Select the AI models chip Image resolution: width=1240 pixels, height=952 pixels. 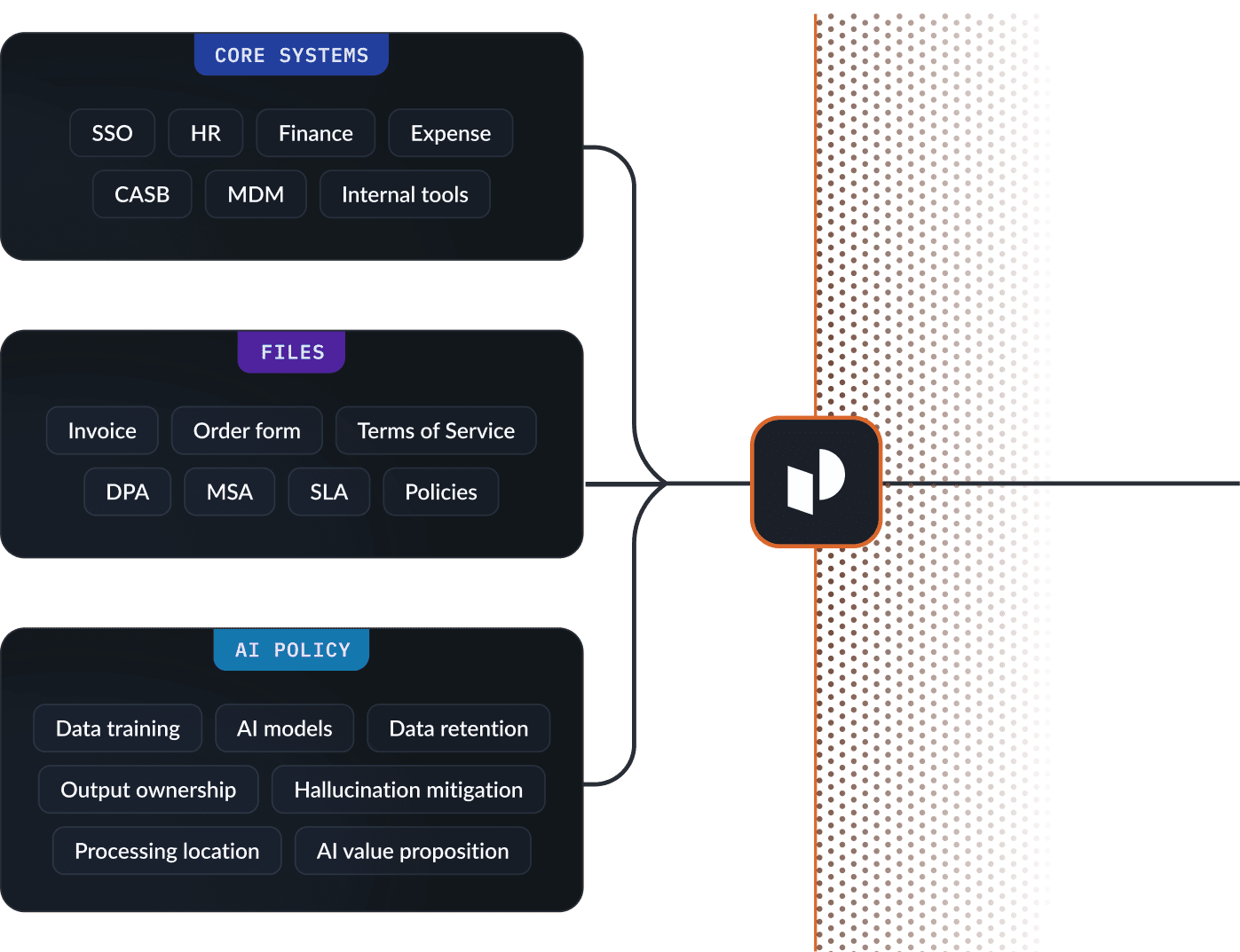(x=285, y=728)
